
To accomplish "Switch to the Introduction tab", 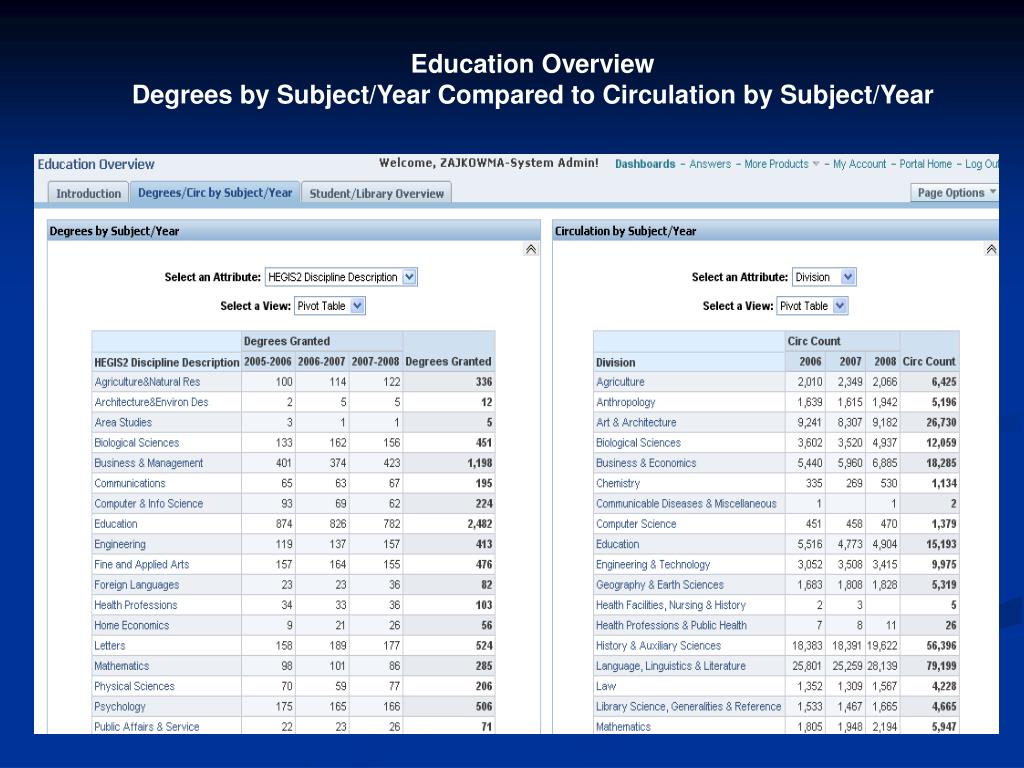I will pyautogui.click(x=88, y=193).
